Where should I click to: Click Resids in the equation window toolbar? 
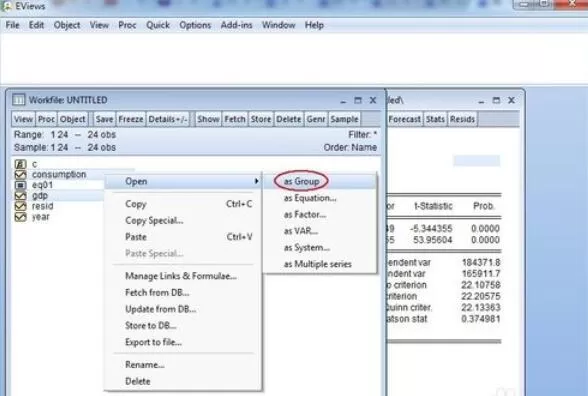click(x=462, y=119)
